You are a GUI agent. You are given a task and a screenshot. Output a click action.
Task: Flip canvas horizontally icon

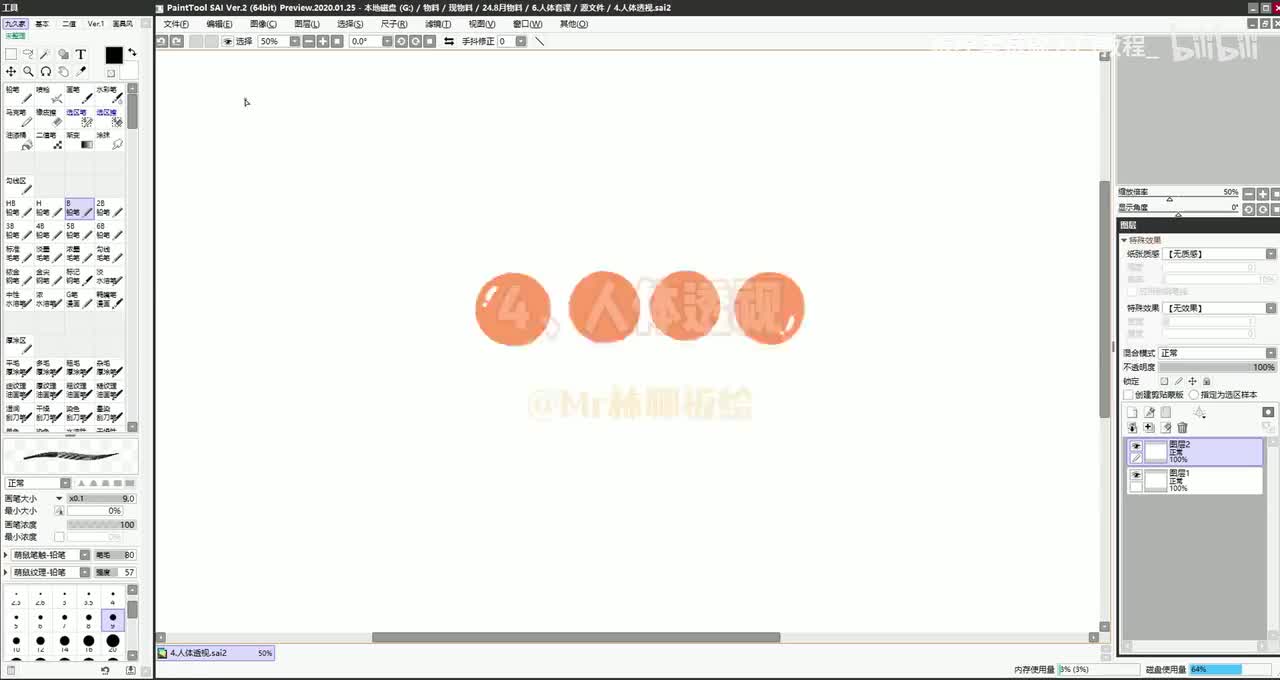coord(449,41)
